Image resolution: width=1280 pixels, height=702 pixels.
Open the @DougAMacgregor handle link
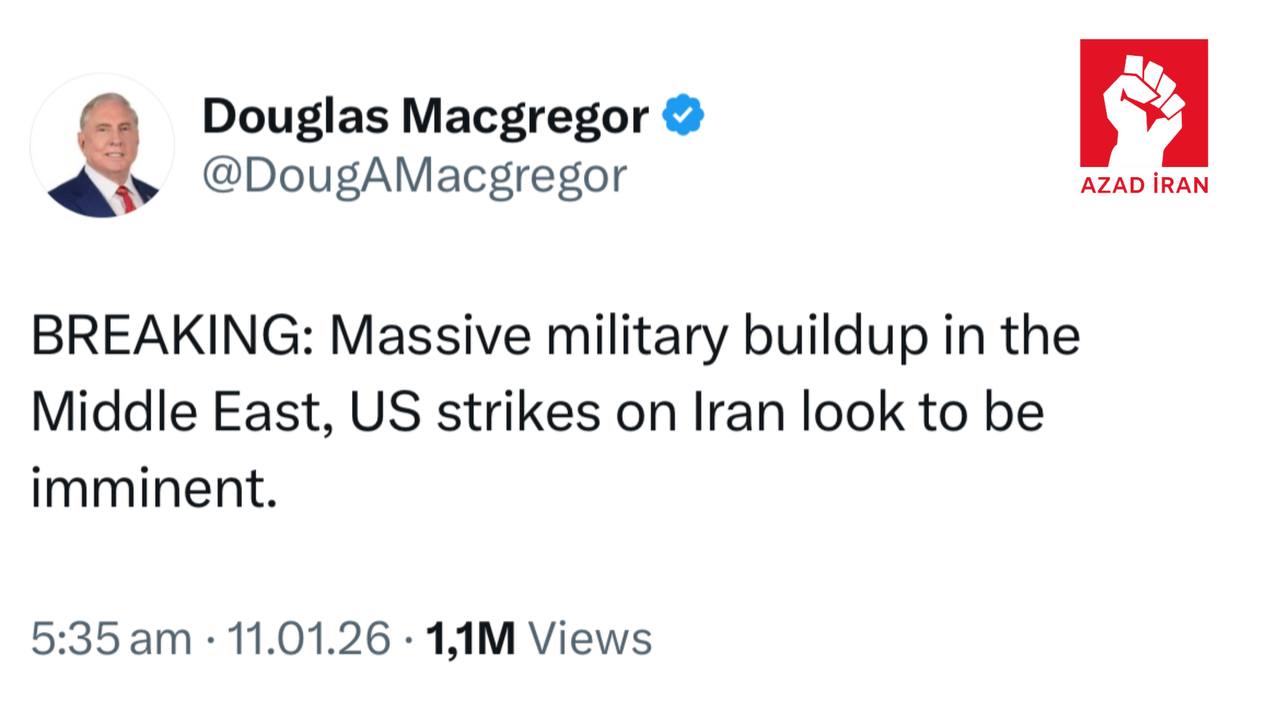click(x=415, y=175)
